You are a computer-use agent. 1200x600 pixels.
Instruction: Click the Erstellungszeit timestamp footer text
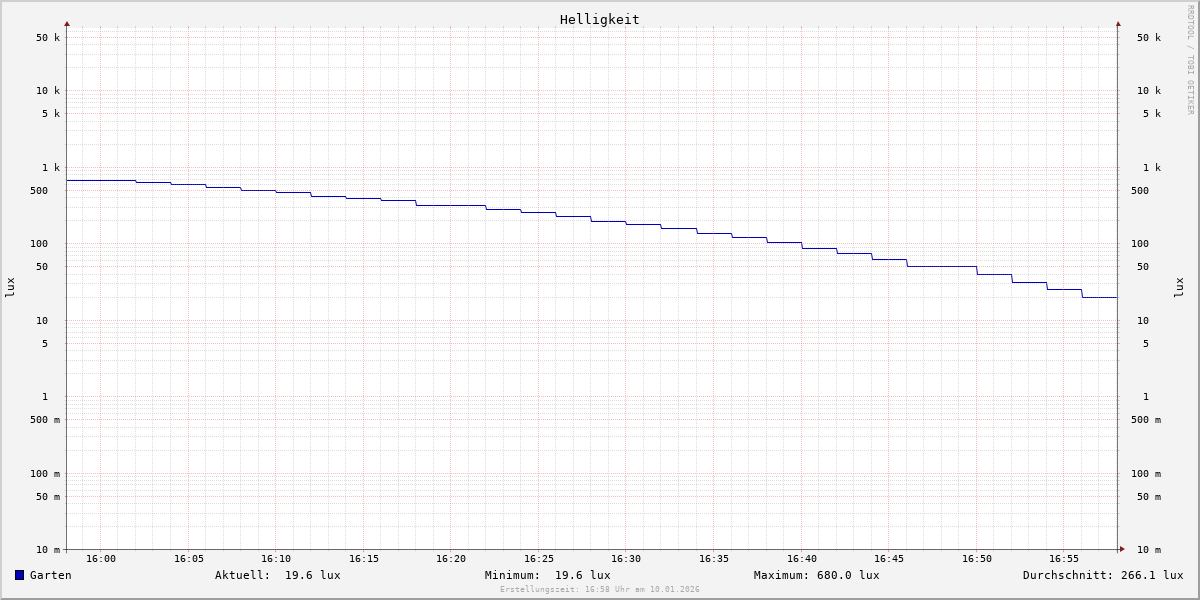click(x=599, y=590)
